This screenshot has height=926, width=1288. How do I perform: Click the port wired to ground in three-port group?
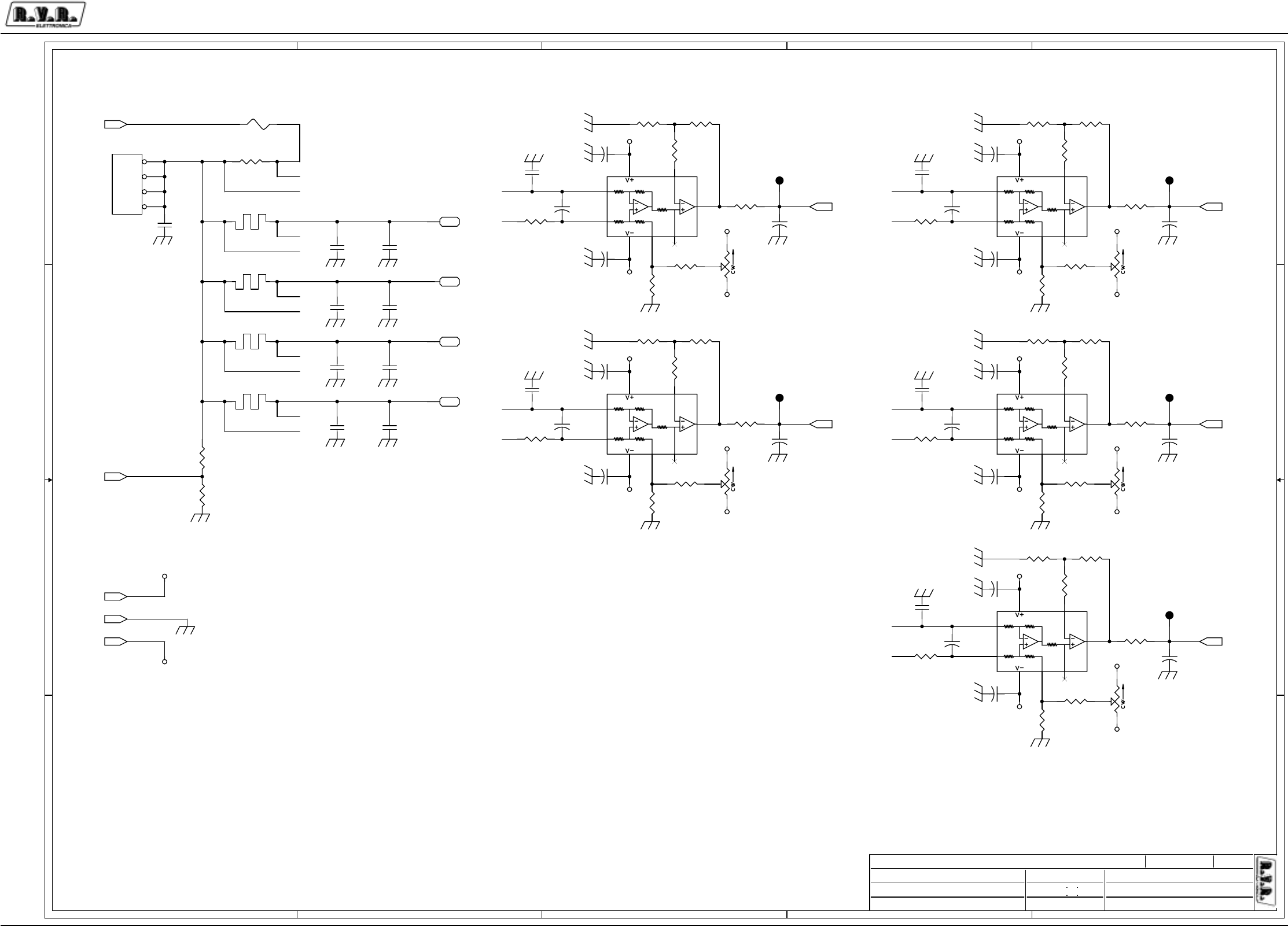coord(116,619)
